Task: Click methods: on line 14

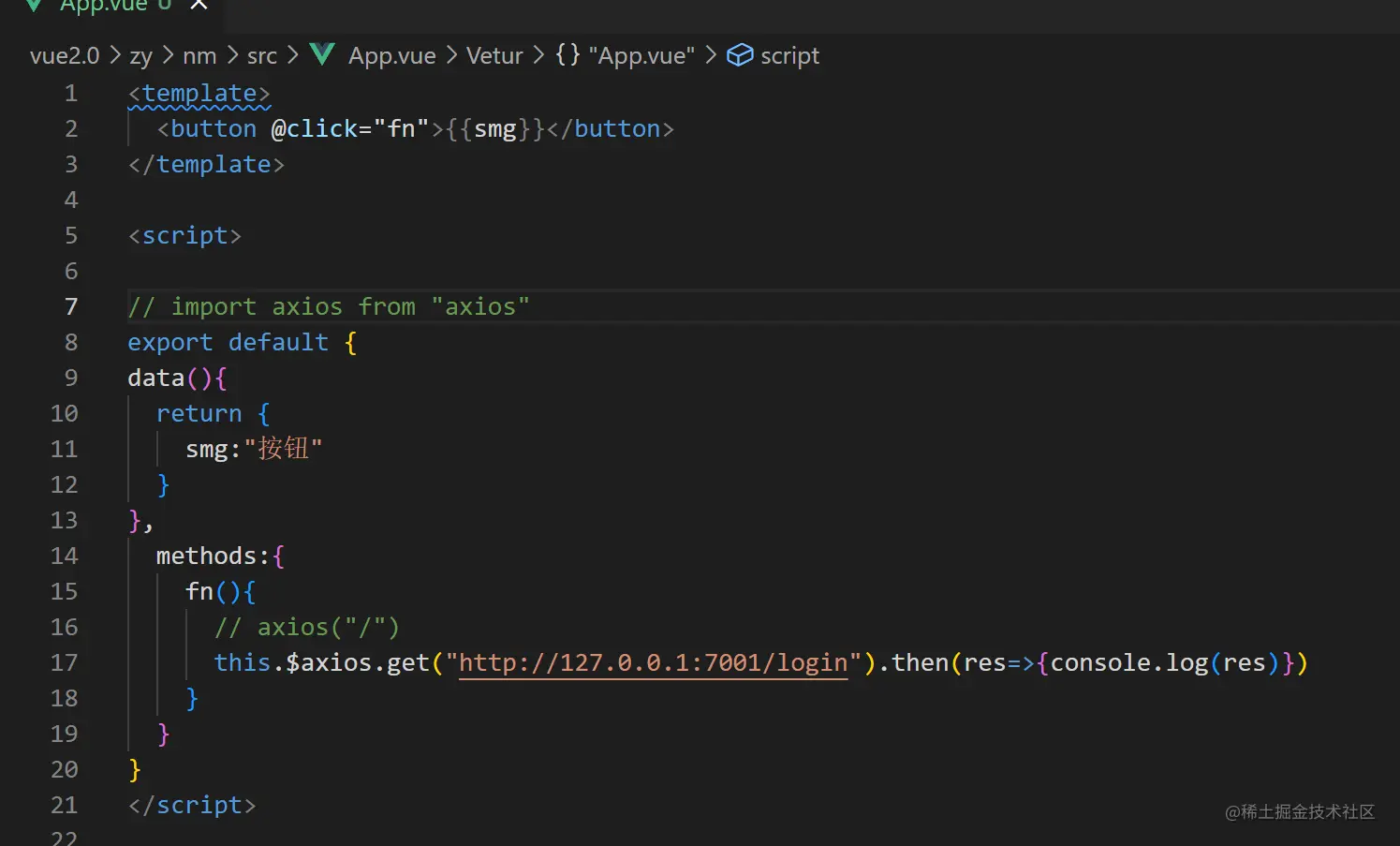Action: pos(214,557)
